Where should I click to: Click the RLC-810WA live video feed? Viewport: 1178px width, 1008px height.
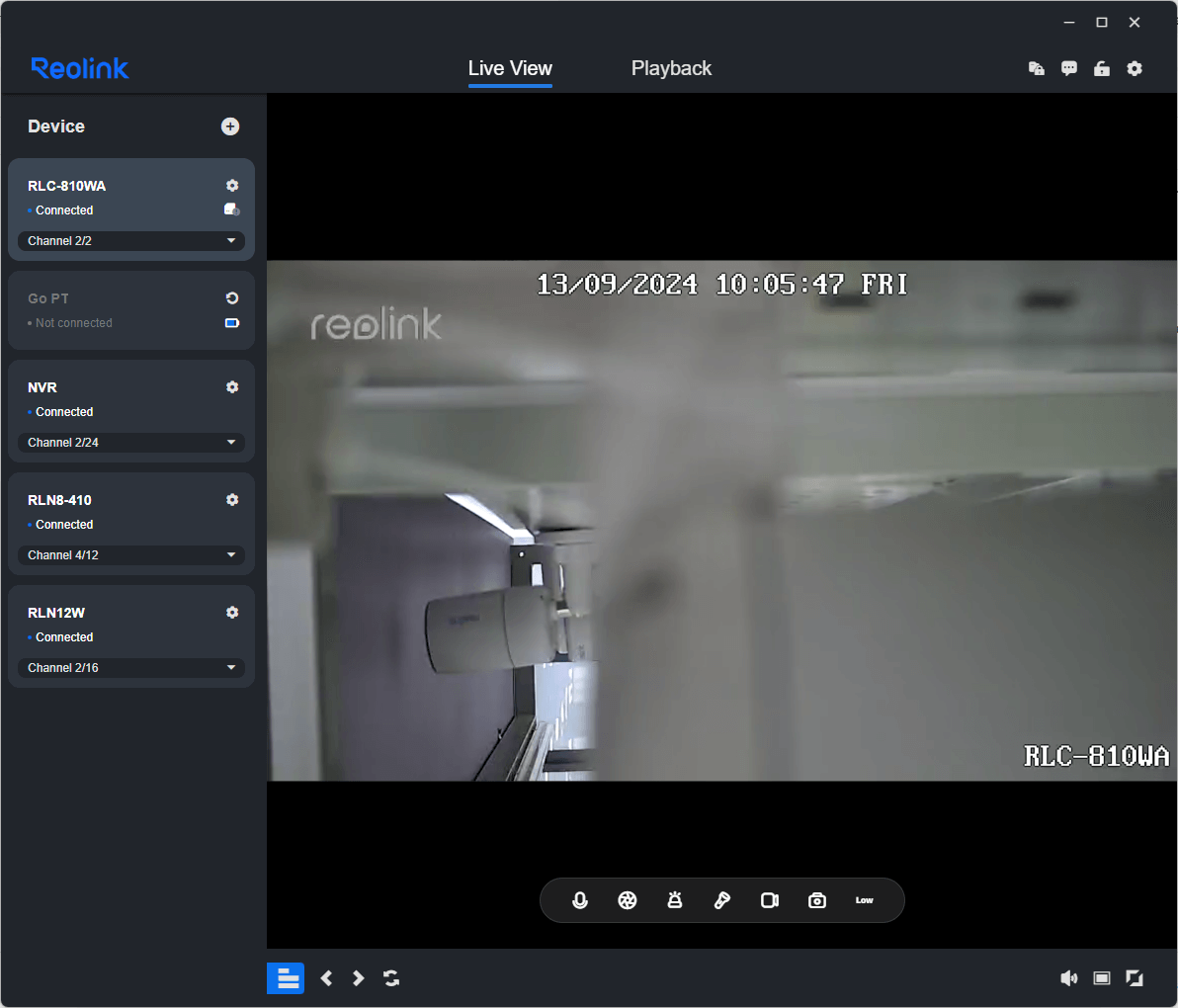pos(722,521)
